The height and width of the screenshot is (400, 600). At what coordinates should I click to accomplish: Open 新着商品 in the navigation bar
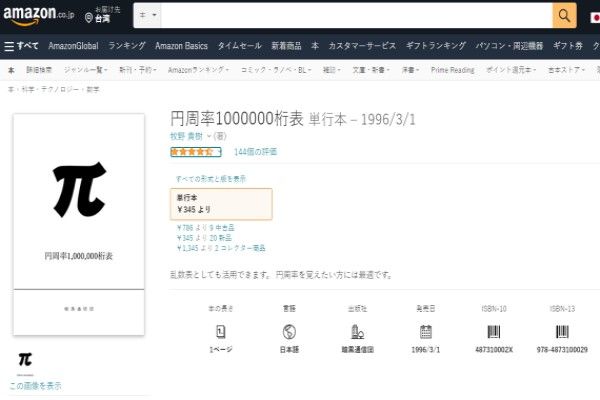click(286, 46)
